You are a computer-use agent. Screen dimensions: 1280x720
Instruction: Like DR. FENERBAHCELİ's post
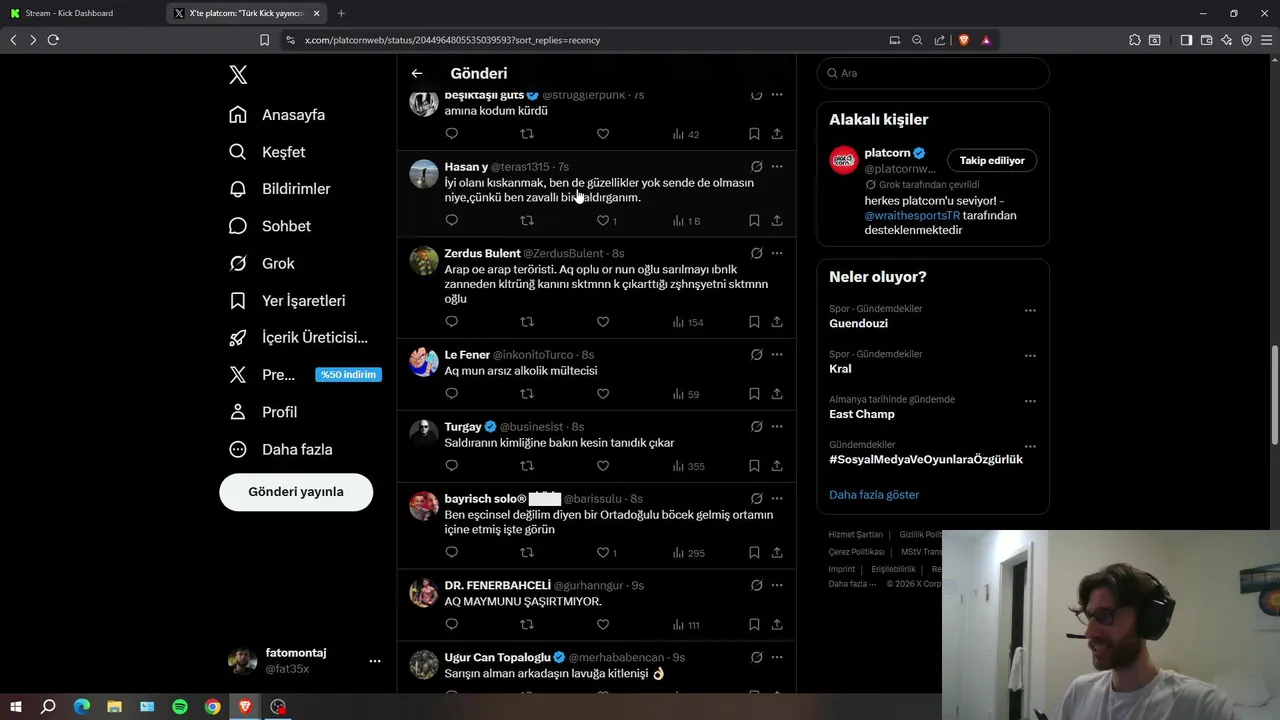[x=603, y=625]
